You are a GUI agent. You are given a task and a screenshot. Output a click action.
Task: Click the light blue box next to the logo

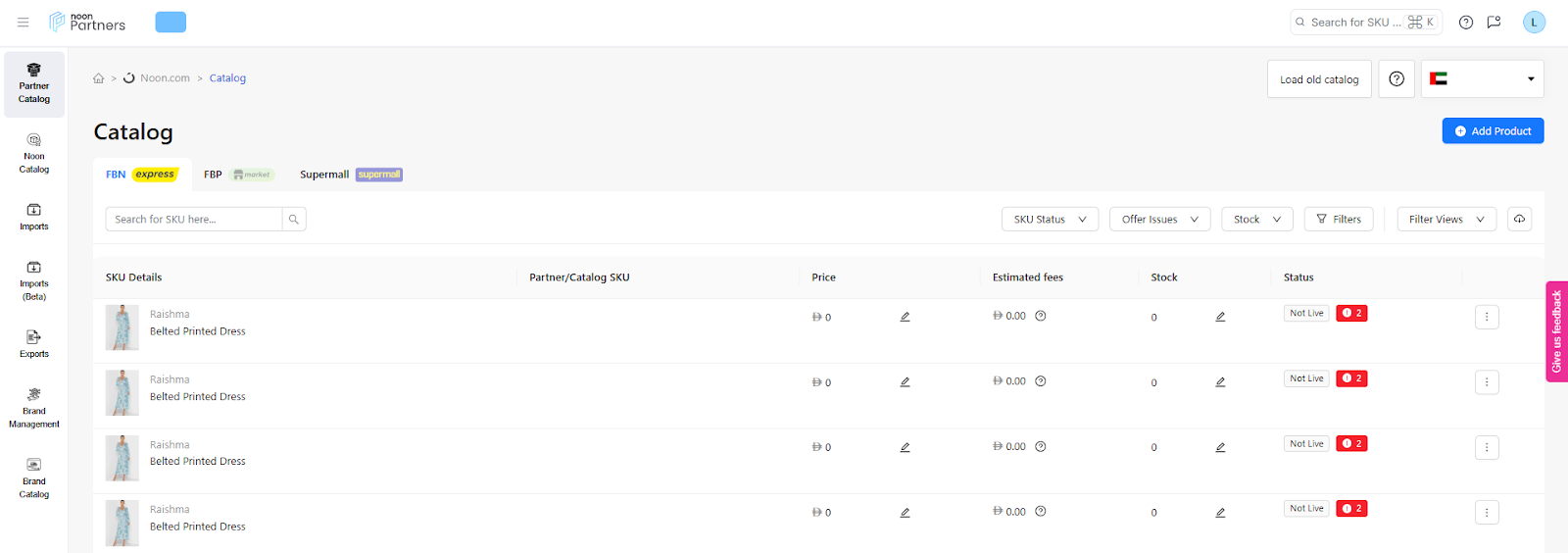[x=171, y=23]
